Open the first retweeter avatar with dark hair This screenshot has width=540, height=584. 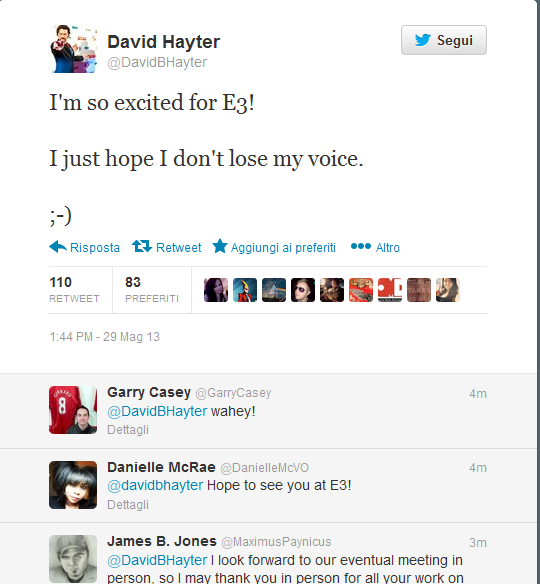[x=216, y=290]
